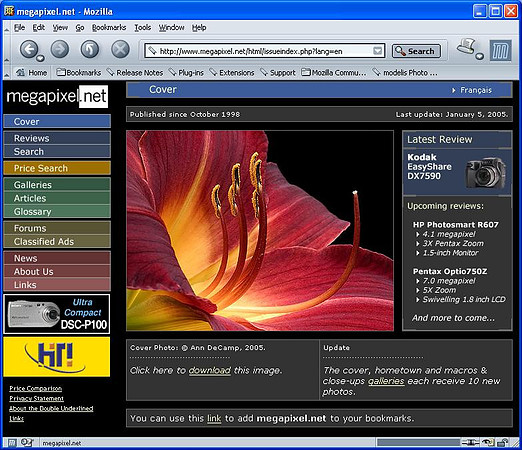Viewport: 522px width, 450px height.
Task: Open News in sidebar
Action: tap(57, 258)
